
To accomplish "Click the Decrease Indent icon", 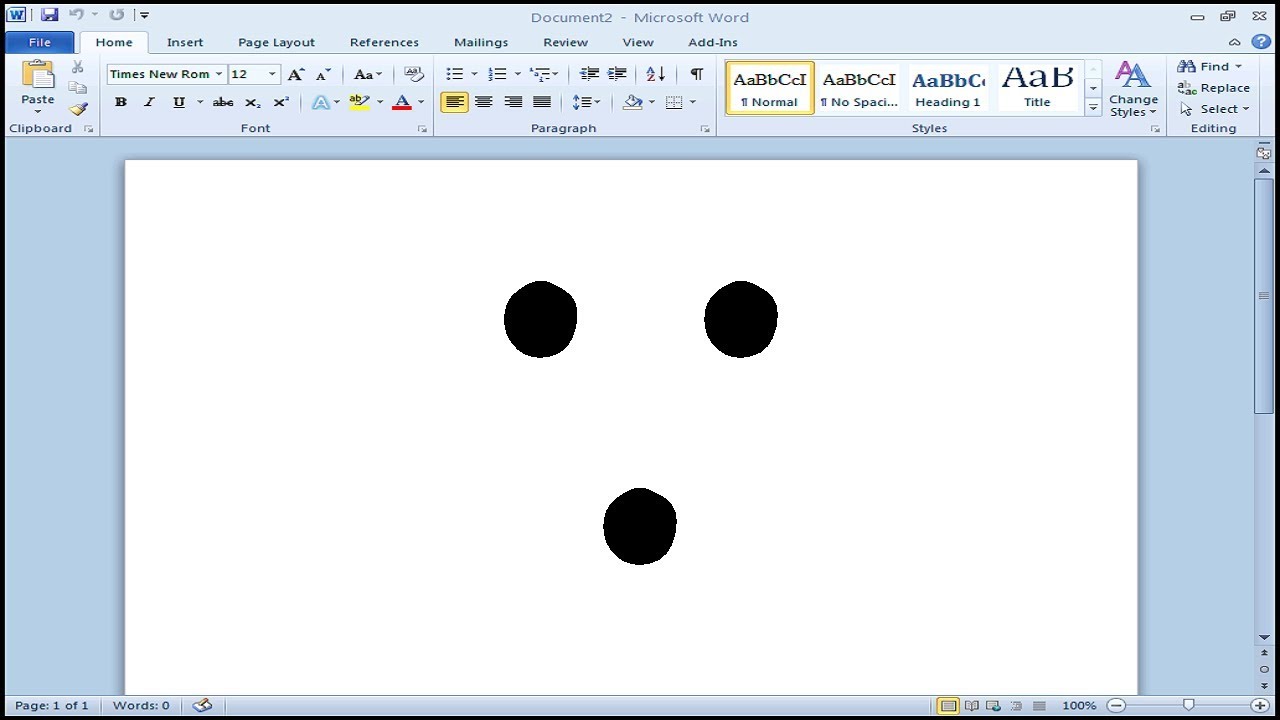I will pyautogui.click(x=589, y=74).
